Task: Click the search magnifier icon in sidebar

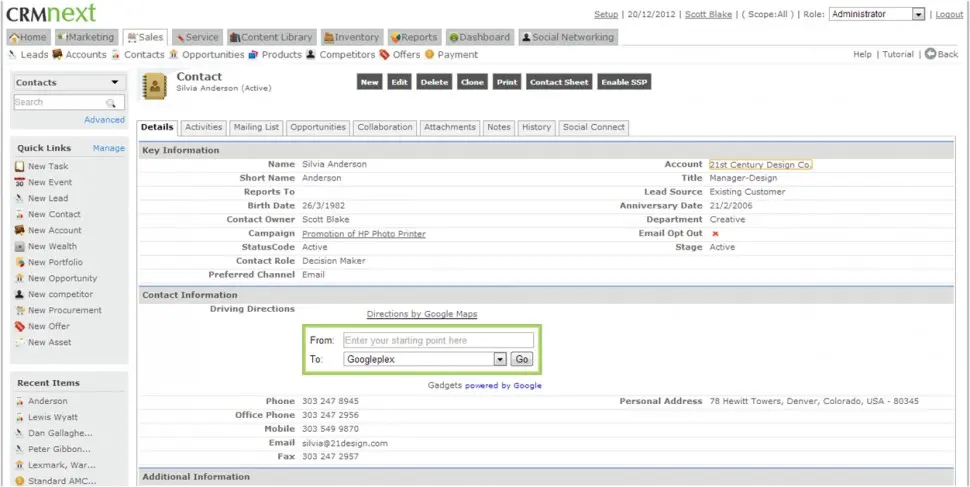Action: point(111,103)
